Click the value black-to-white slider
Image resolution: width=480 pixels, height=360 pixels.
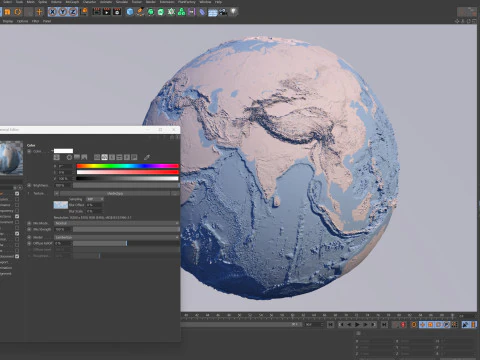coord(128,178)
